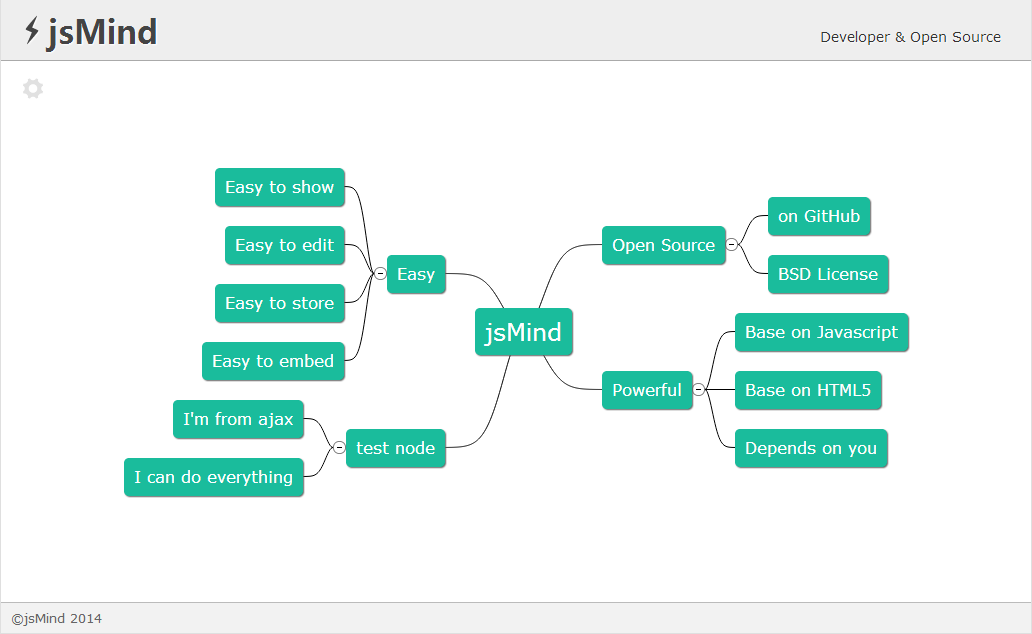Select the Easy to embed node
The height and width of the screenshot is (634, 1032).
273,361
